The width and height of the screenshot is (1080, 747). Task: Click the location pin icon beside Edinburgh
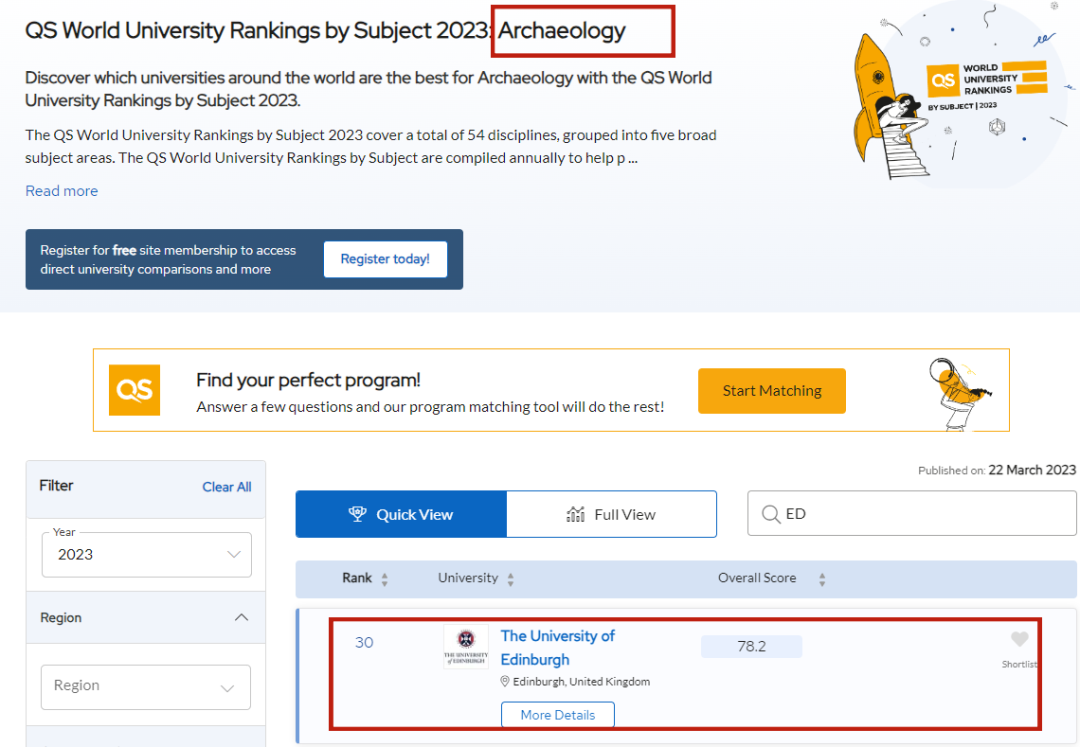pos(505,682)
